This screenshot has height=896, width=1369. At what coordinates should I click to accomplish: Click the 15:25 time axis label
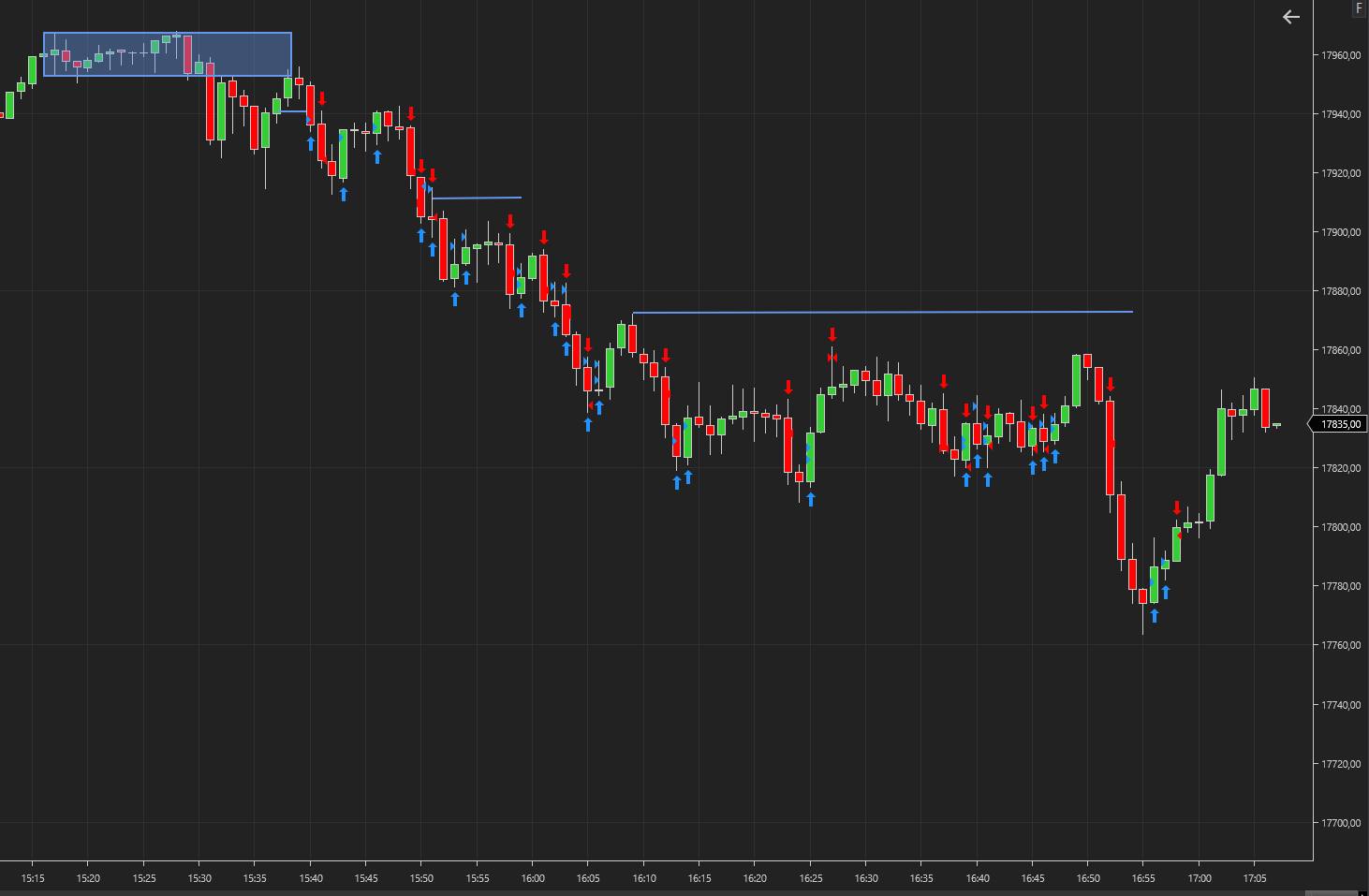coord(144,878)
